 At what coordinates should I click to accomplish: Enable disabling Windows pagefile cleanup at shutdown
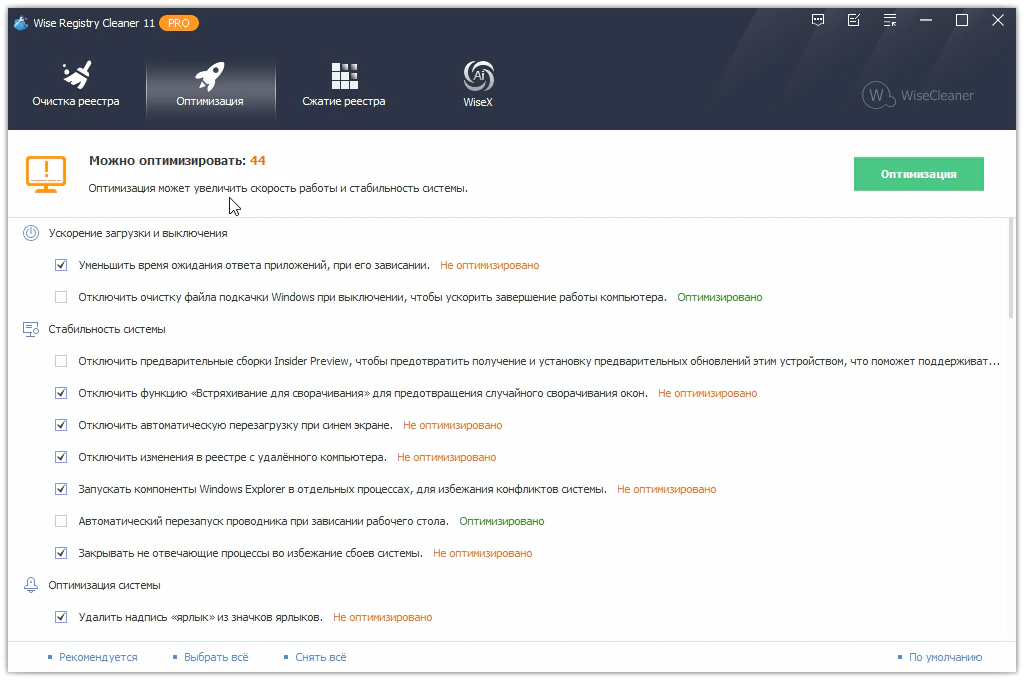(x=61, y=297)
